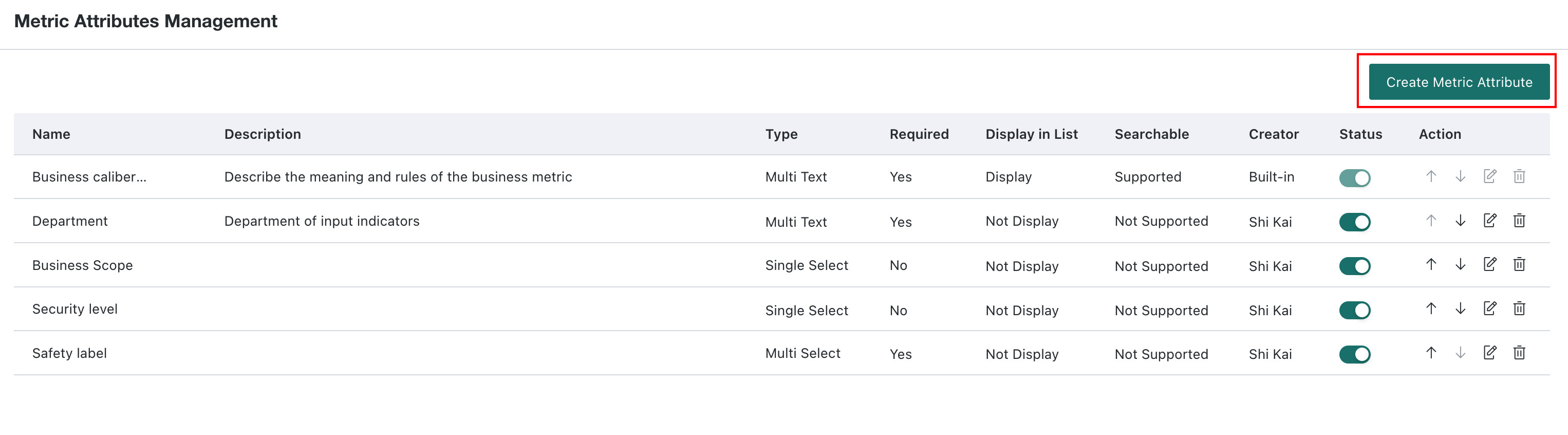Move Business Scope row up

[x=1431, y=264]
